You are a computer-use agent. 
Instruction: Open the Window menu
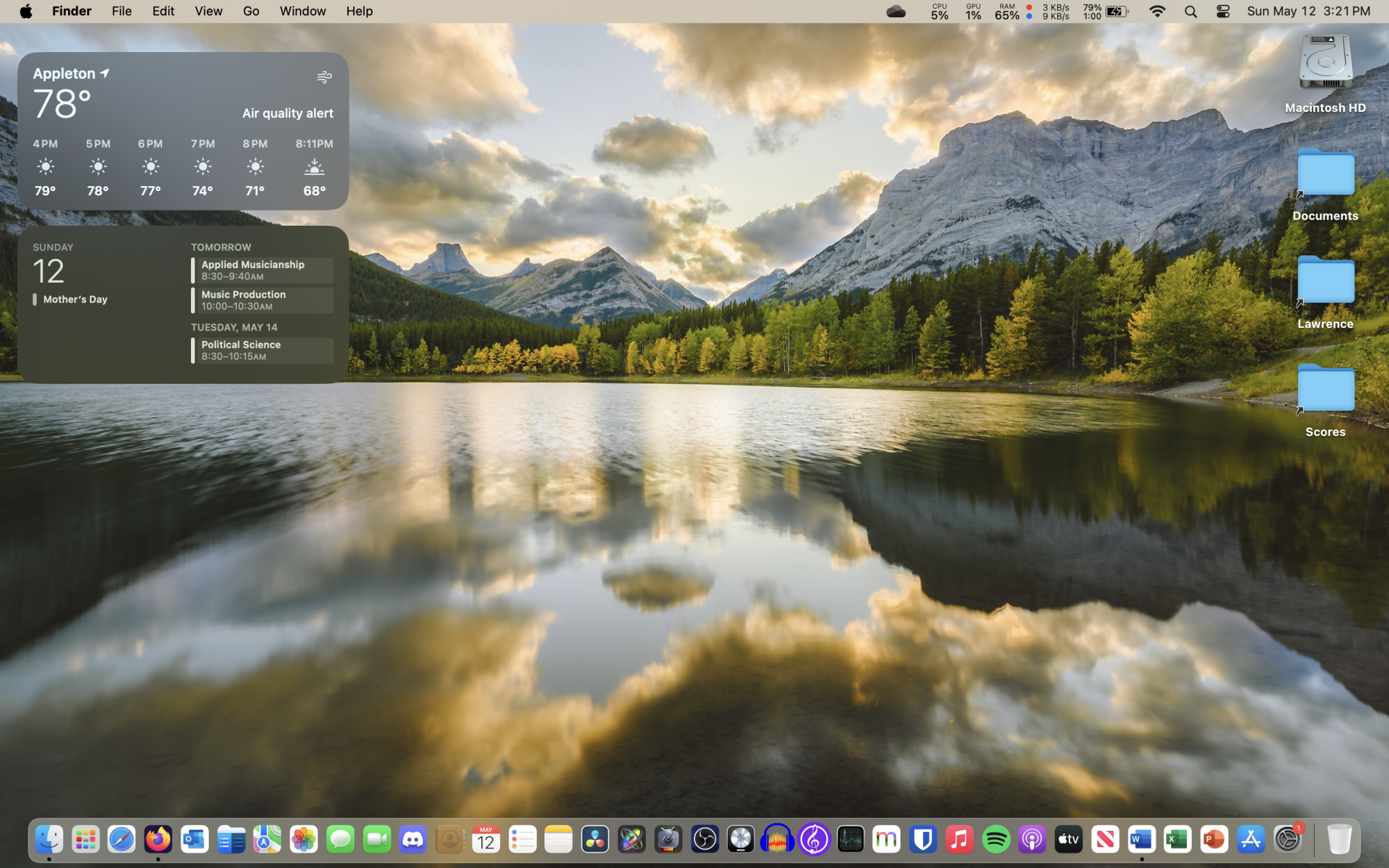pyautogui.click(x=302, y=11)
